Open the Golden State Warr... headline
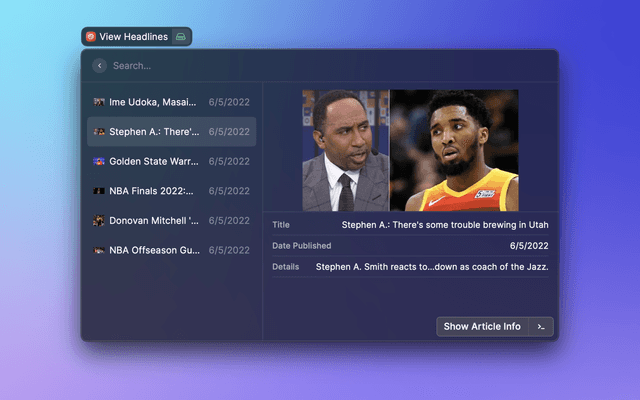The image size is (640, 400). coord(153,161)
